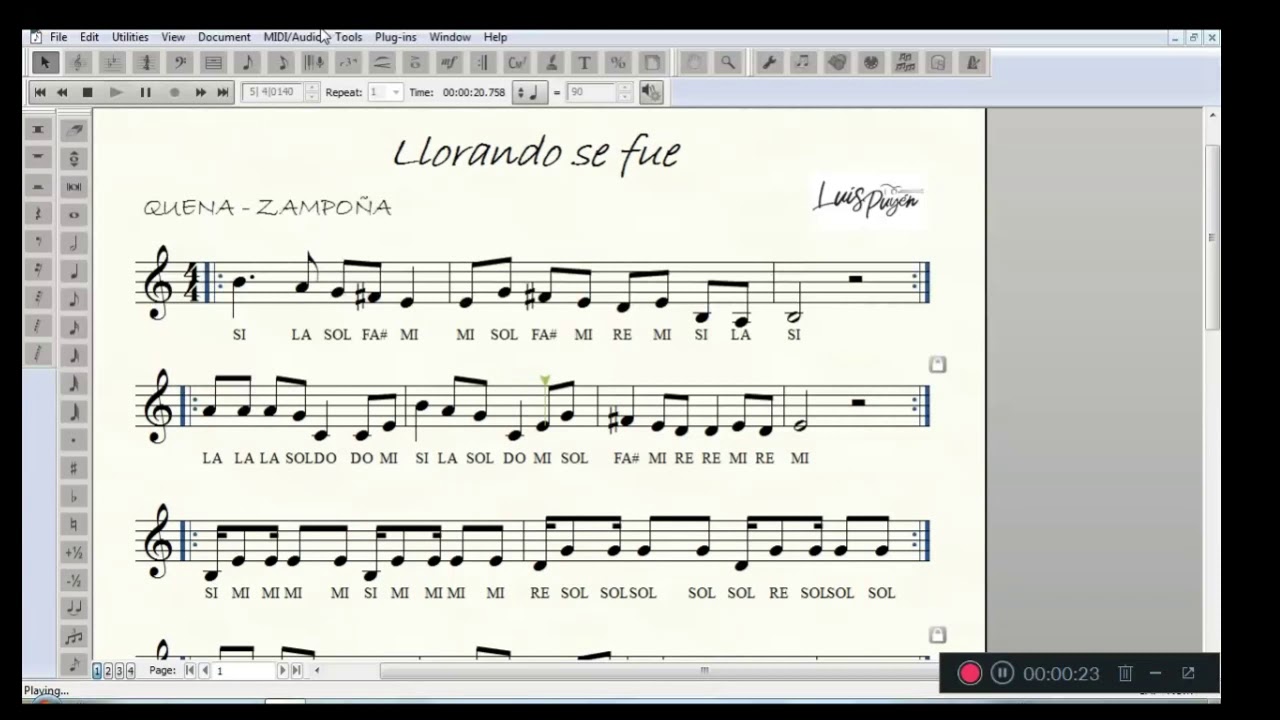This screenshot has width=1280, height=720.
Task: Click the horizontal scrollbar thumb
Action: [x=705, y=671]
